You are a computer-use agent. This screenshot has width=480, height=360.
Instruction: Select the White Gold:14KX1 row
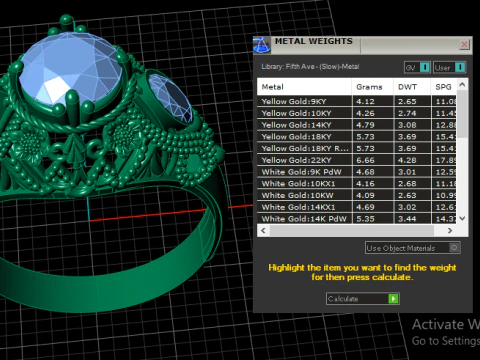coord(357,207)
